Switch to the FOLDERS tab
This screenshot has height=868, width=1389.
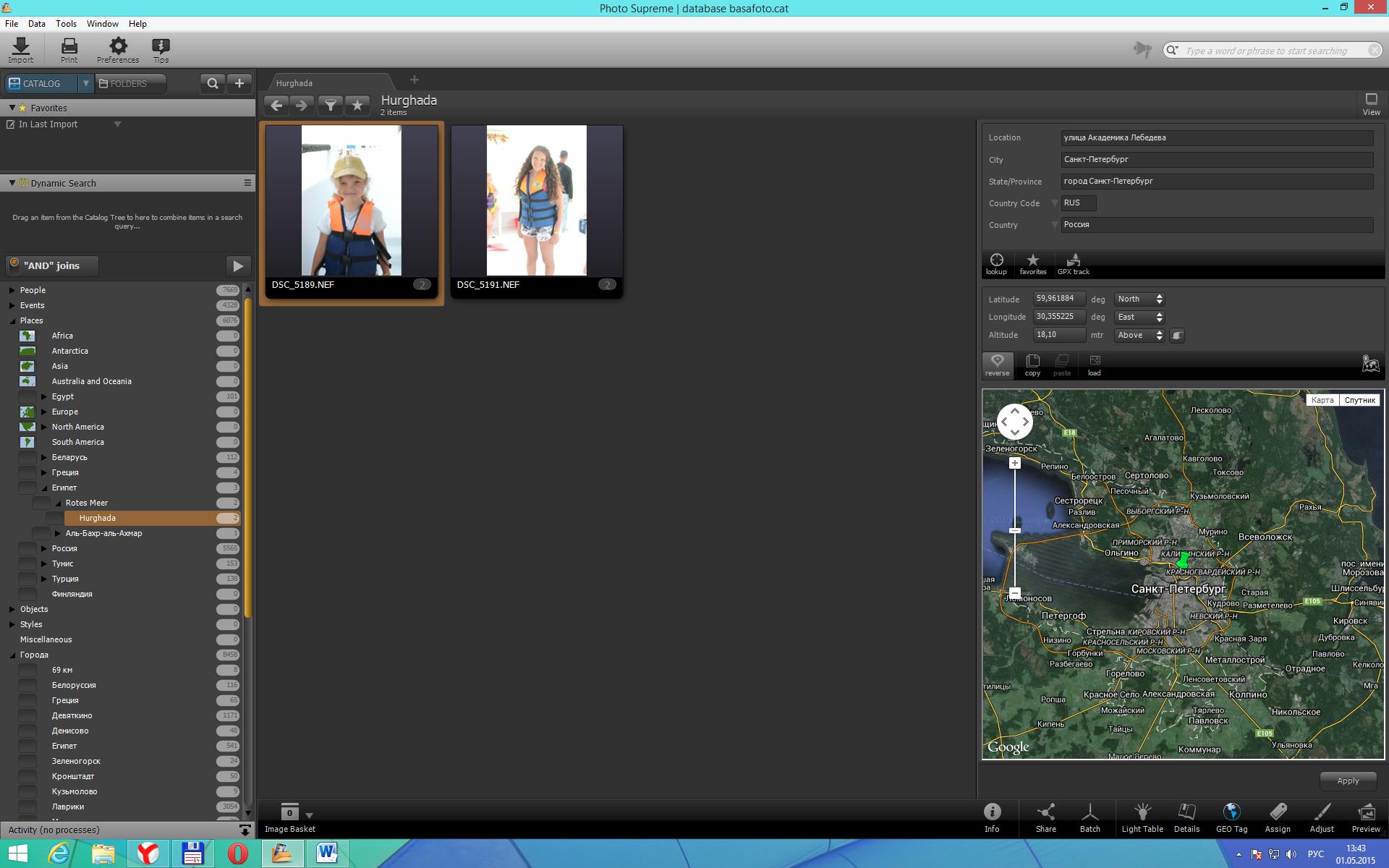click(130, 84)
